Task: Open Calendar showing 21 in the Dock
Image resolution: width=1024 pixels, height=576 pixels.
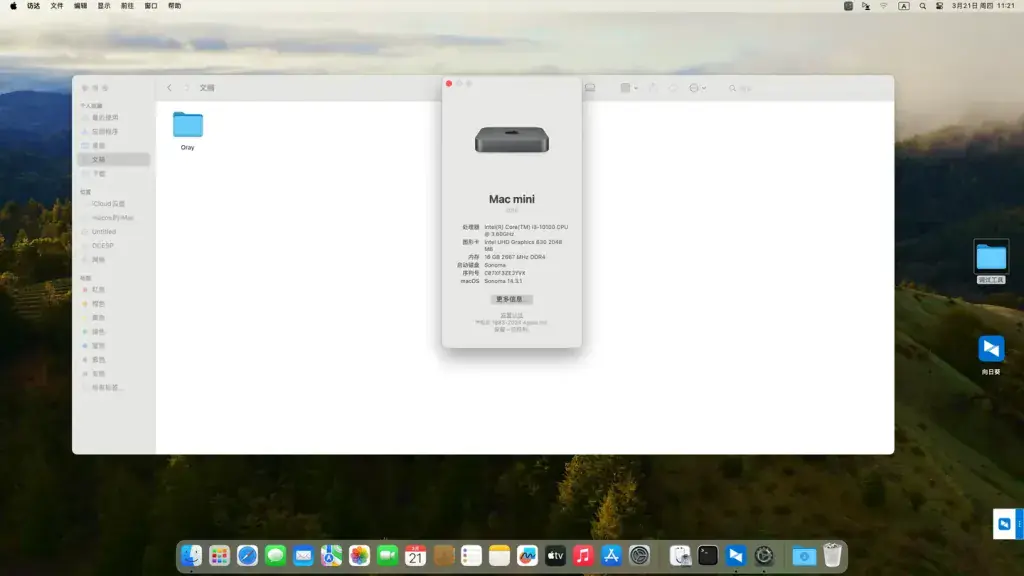Action: pos(415,556)
